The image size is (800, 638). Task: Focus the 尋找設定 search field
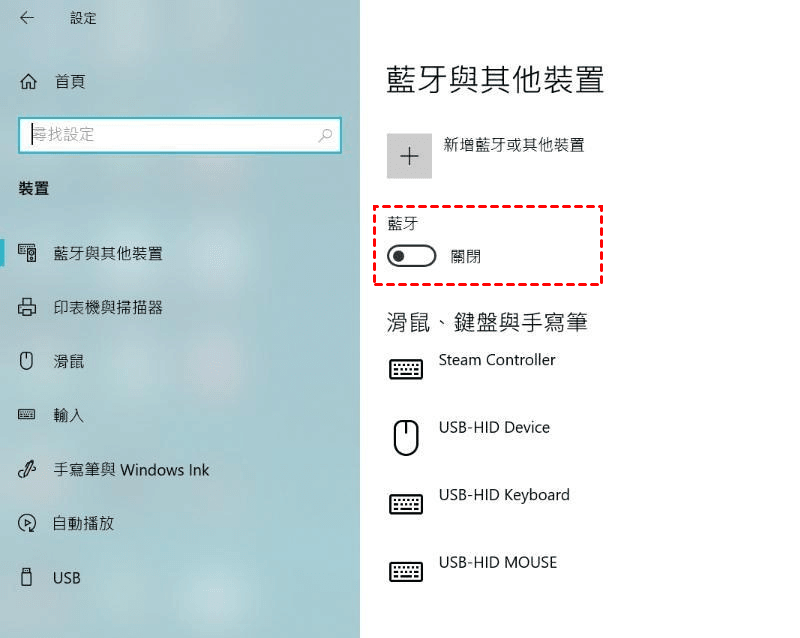click(x=180, y=135)
